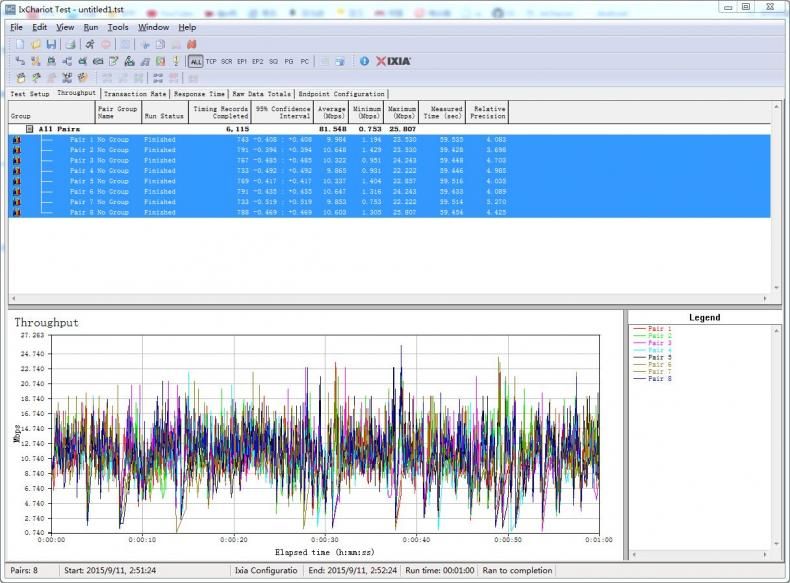The width and height of the screenshot is (790, 583).
Task: Click the 'Run time: 00:01:00' status text
Action: pos(440,570)
